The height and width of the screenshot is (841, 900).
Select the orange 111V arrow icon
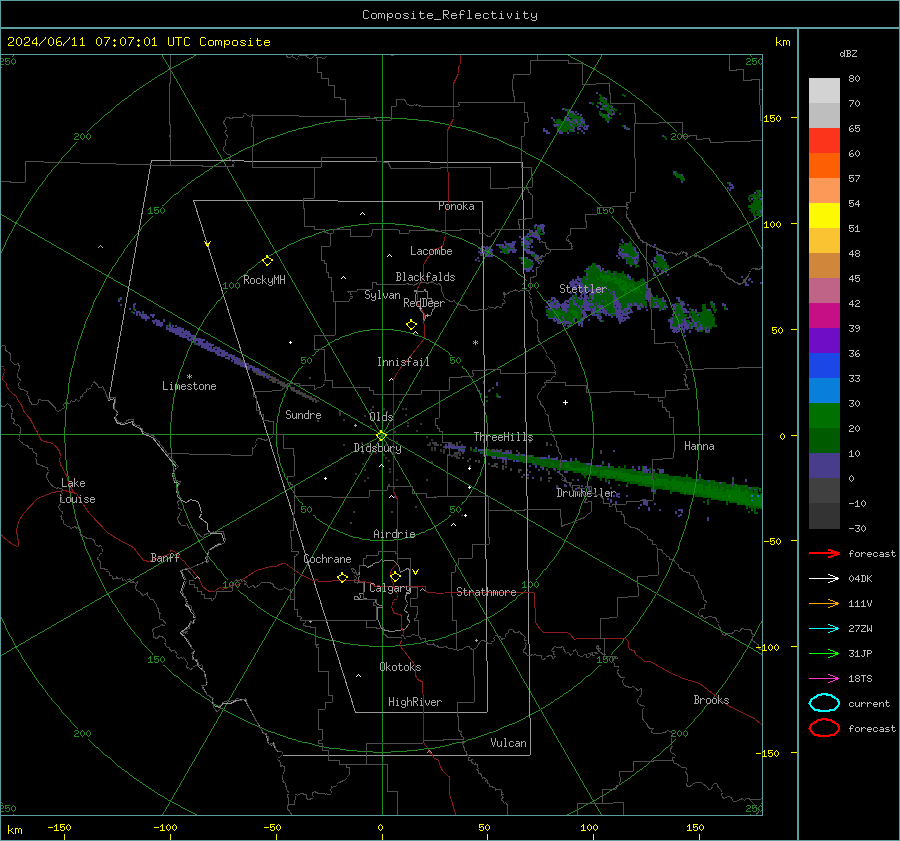coord(824,603)
